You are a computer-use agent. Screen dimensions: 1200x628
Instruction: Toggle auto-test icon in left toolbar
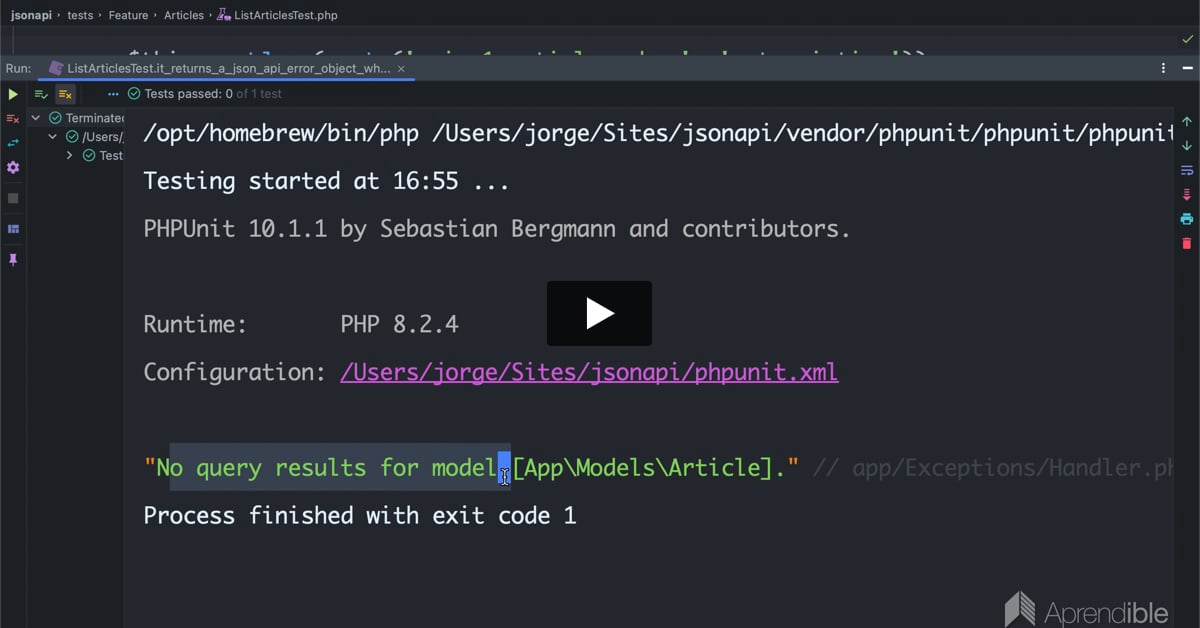click(13, 143)
